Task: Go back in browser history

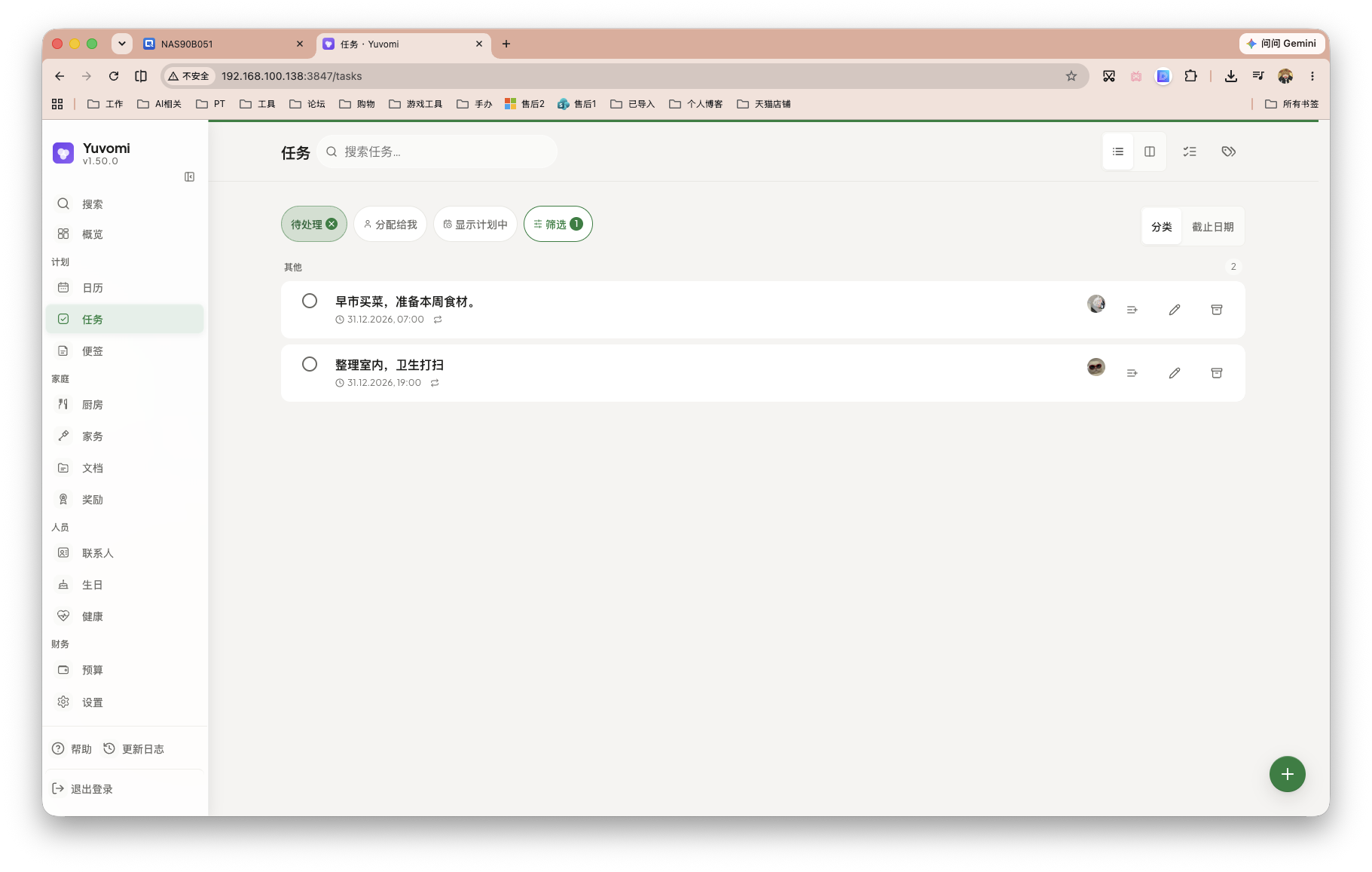Action: (x=60, y=76)
